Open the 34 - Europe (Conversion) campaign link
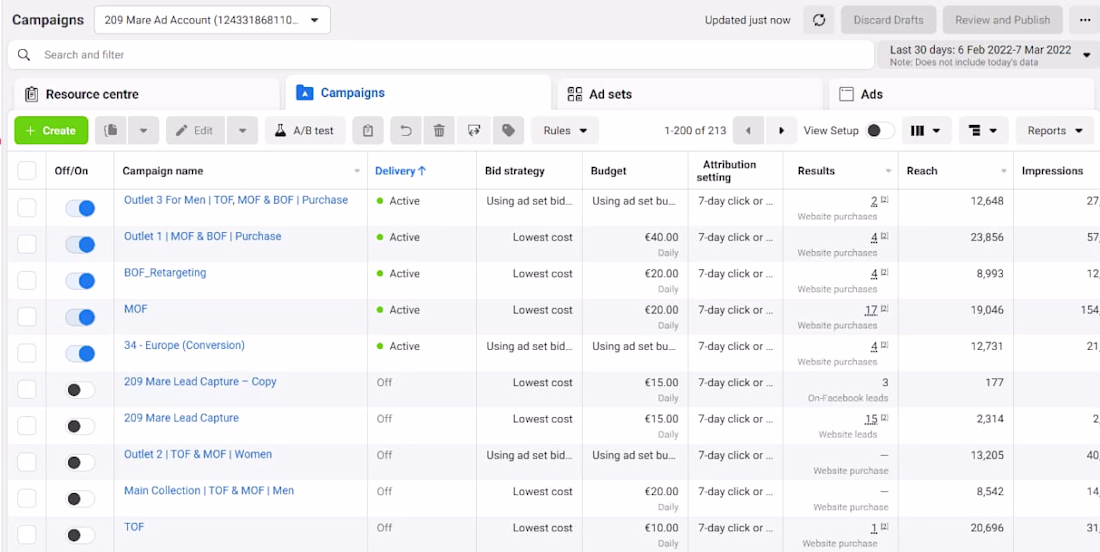The image size is (1100, 552). [x=184, y=345]
